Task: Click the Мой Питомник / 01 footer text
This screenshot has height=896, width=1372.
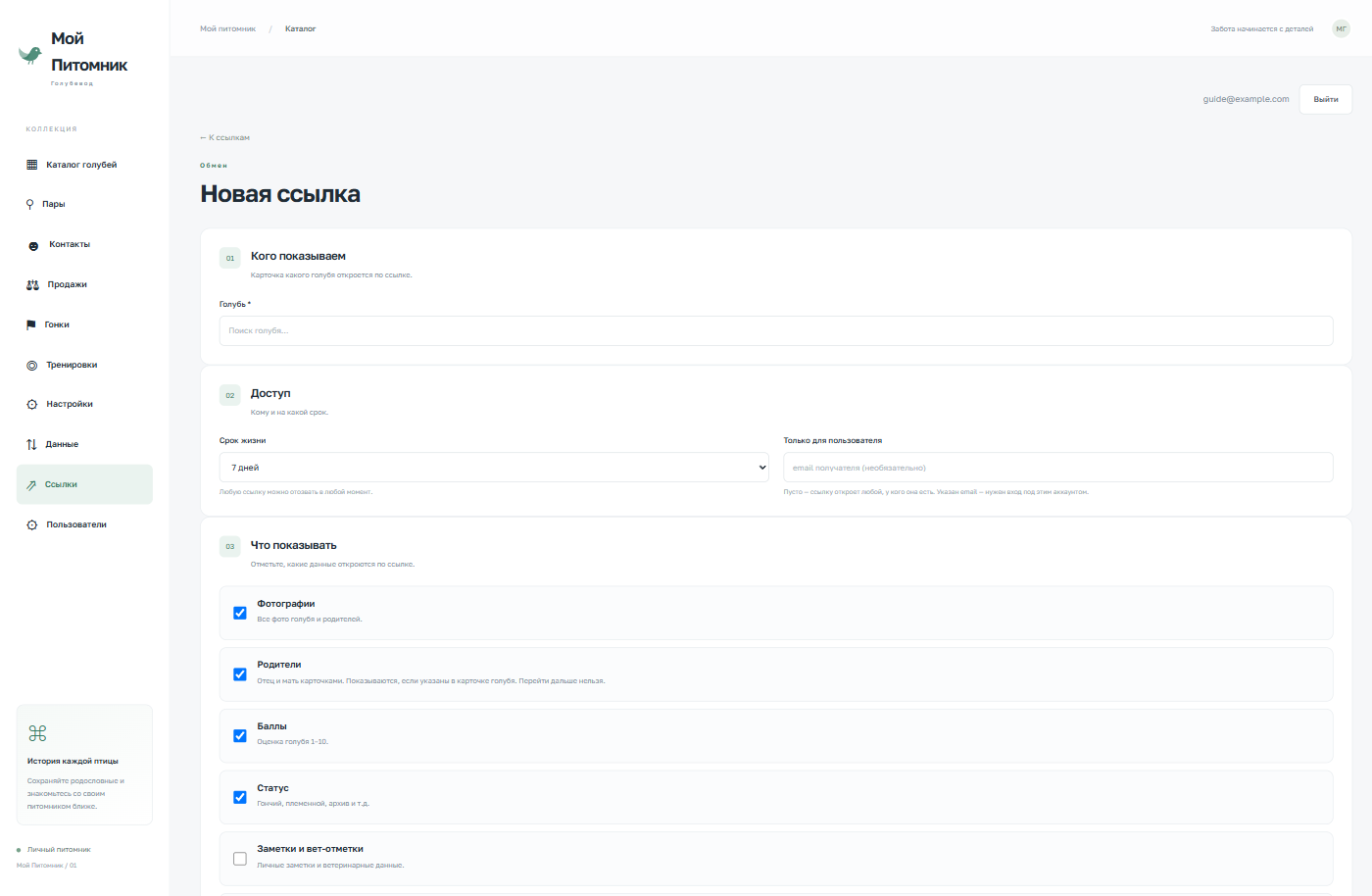Action: coord(46,866)
